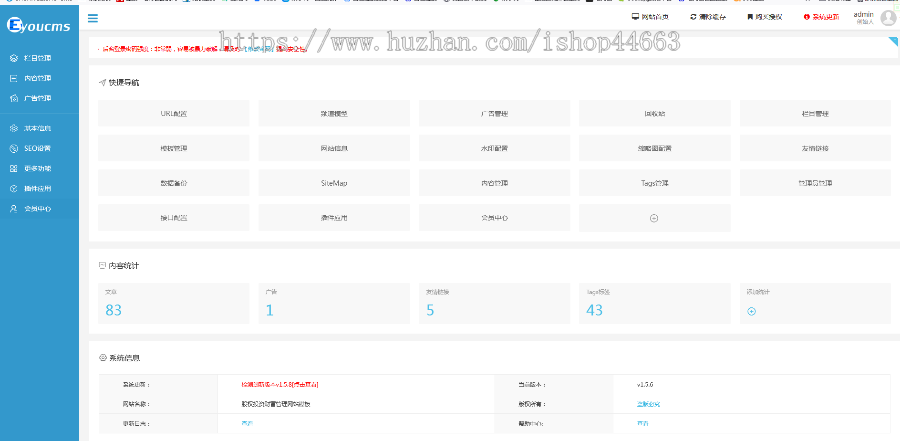The width and height of the screenshot is (900, 441).
Task: Open 查看 link beside 帮助中心
Action: 642,423
